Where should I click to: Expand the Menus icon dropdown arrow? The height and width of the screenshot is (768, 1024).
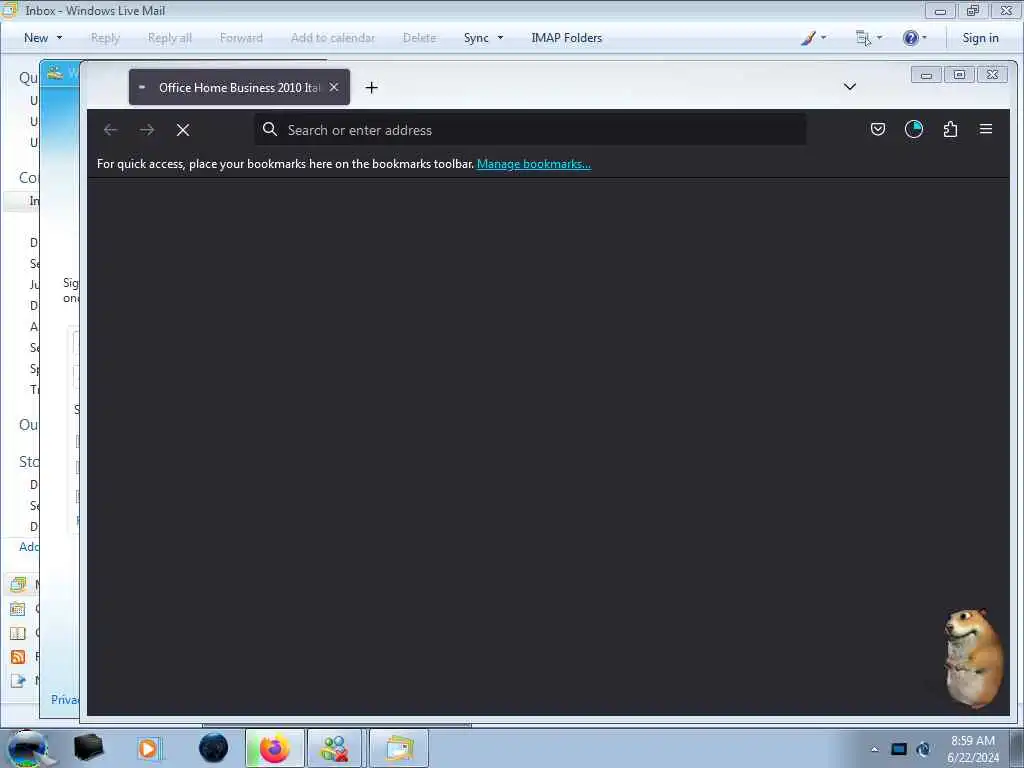coord(879,38)
